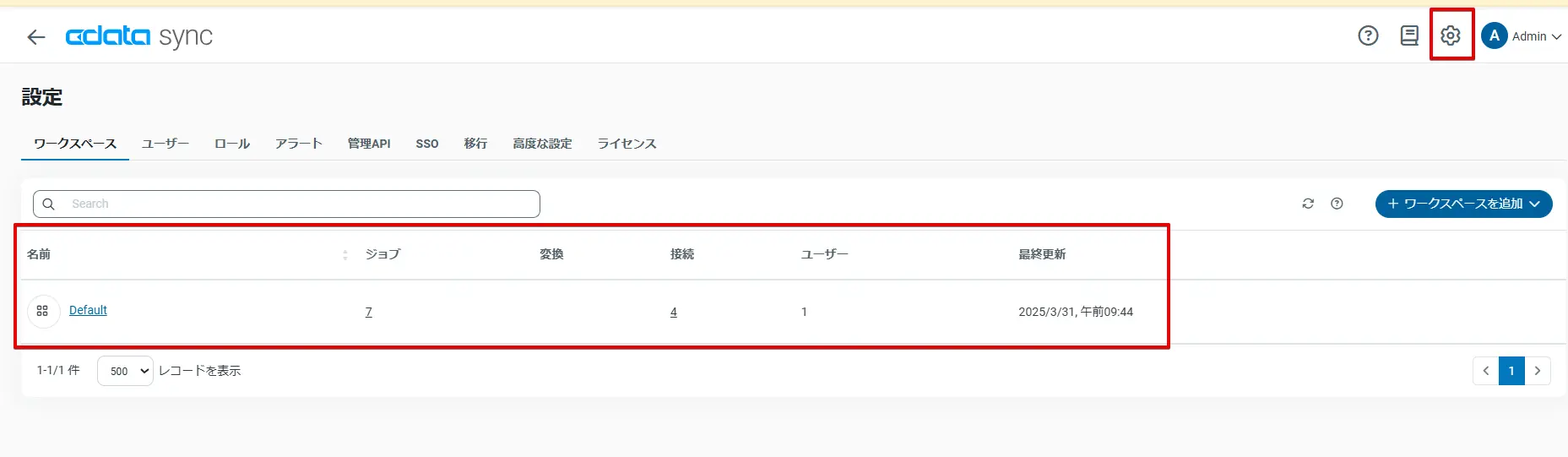The height and width of the screenshot is (457, 1568).
Task: Switch to the ライセンス tab
Action: [x=627, y=144]
